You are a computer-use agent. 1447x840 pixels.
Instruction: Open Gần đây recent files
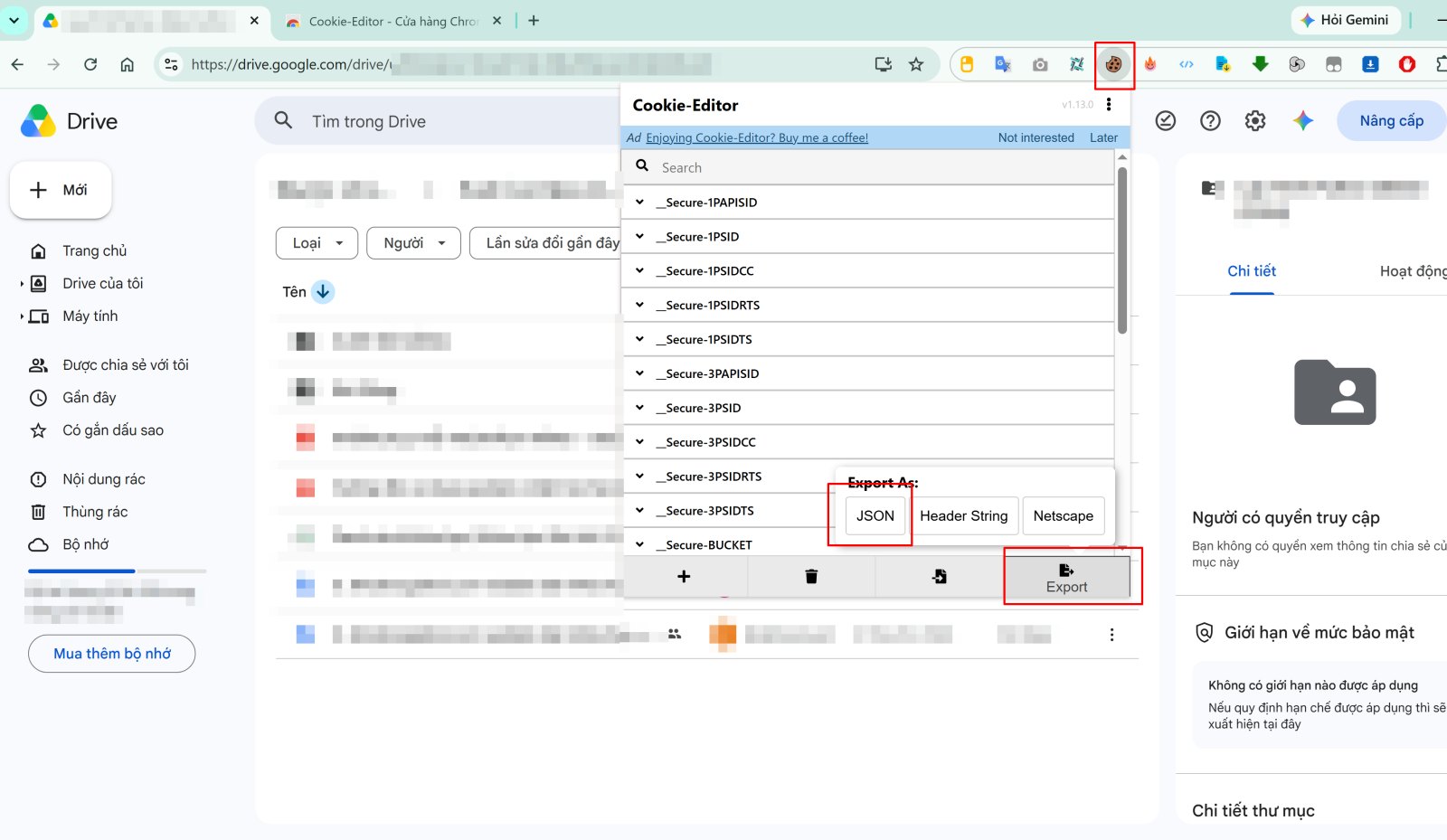point(89,398)
